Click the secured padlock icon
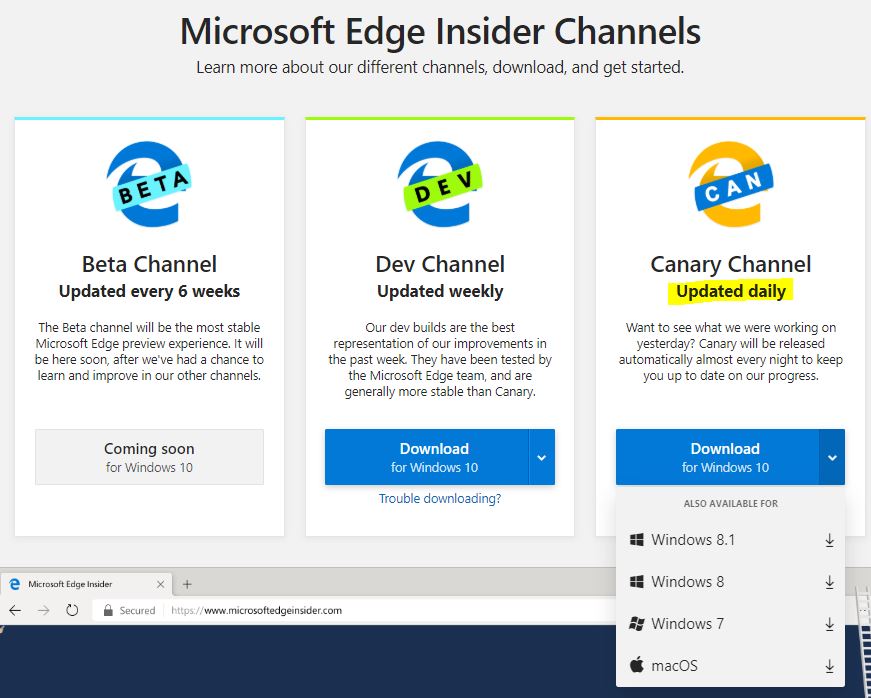871x698 pixels. click(x=108, y=610)
